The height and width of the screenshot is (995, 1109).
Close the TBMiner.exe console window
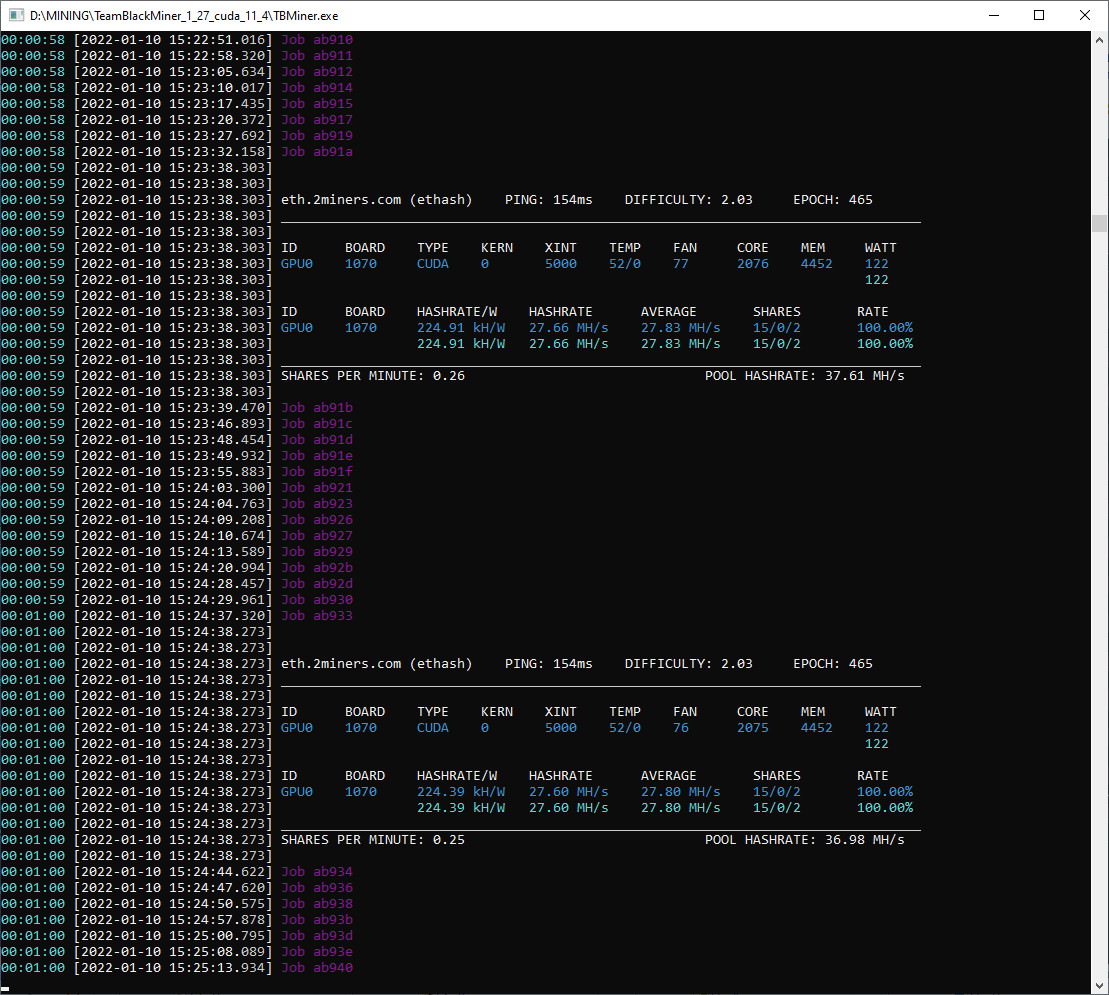pyautogui.click(x=1085, y=16)
